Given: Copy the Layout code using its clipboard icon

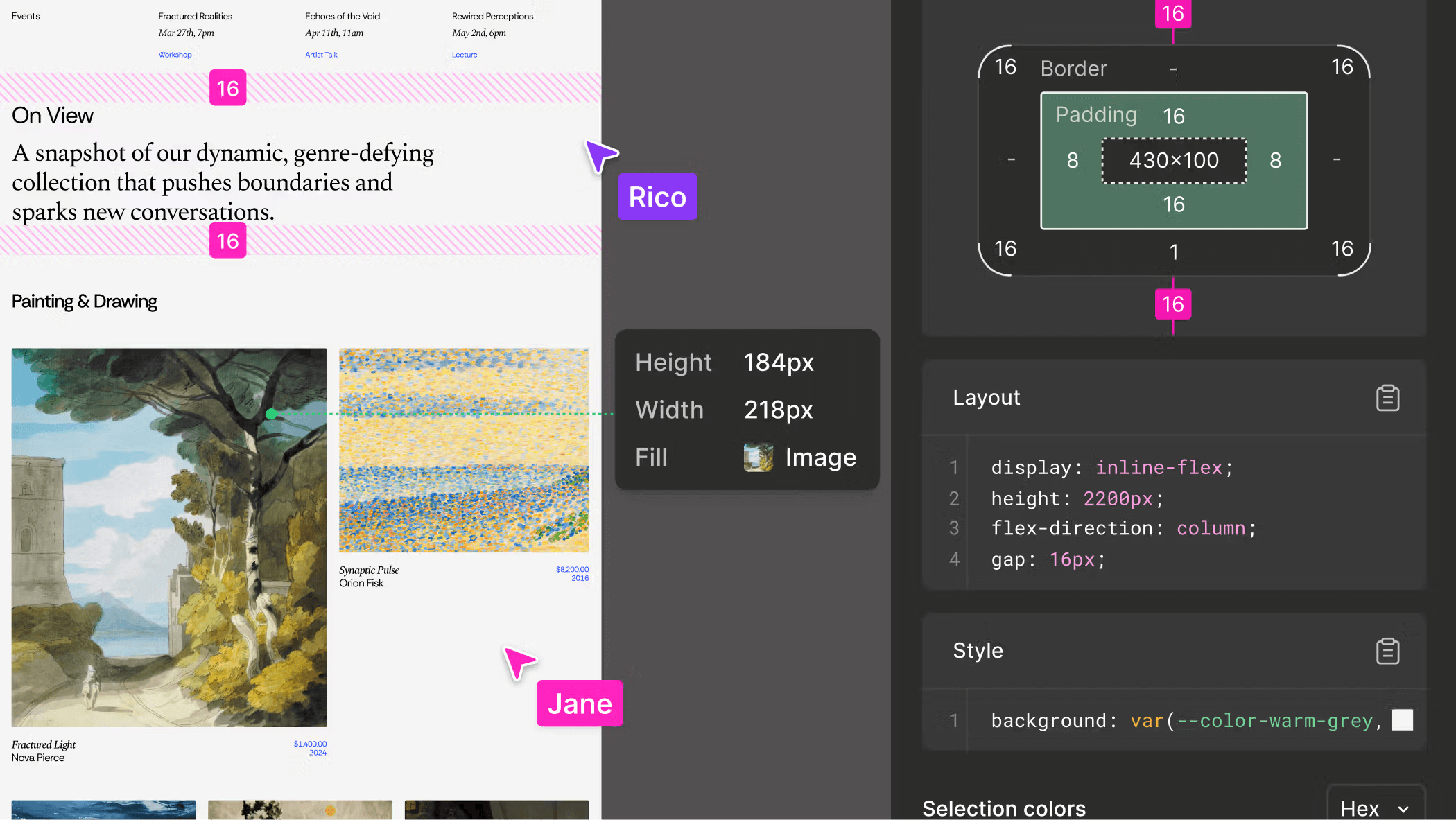Looking at the screenshot, I should click(x=1387, y=397).
